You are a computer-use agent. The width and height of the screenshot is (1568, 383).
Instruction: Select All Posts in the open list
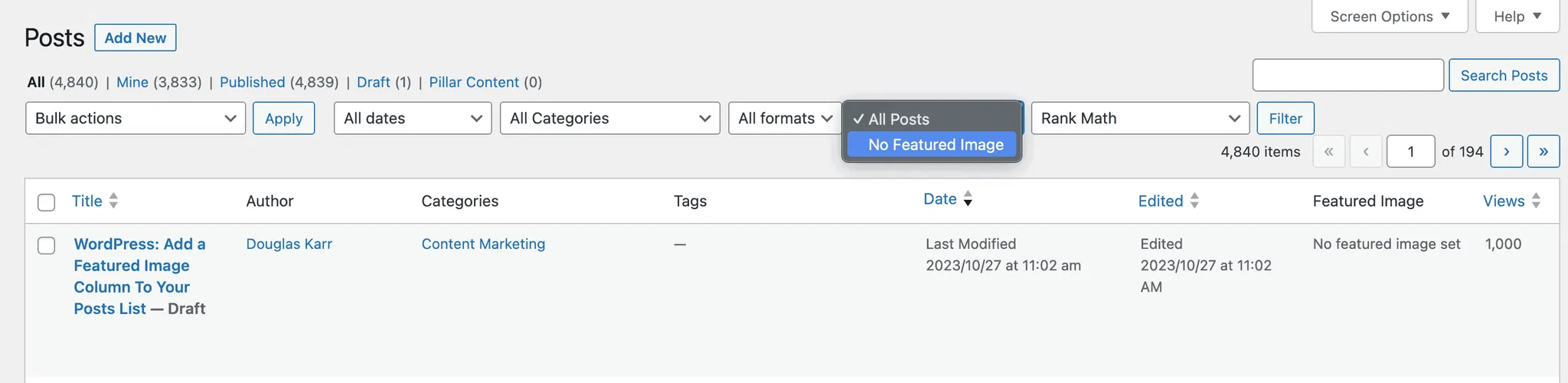899,119
